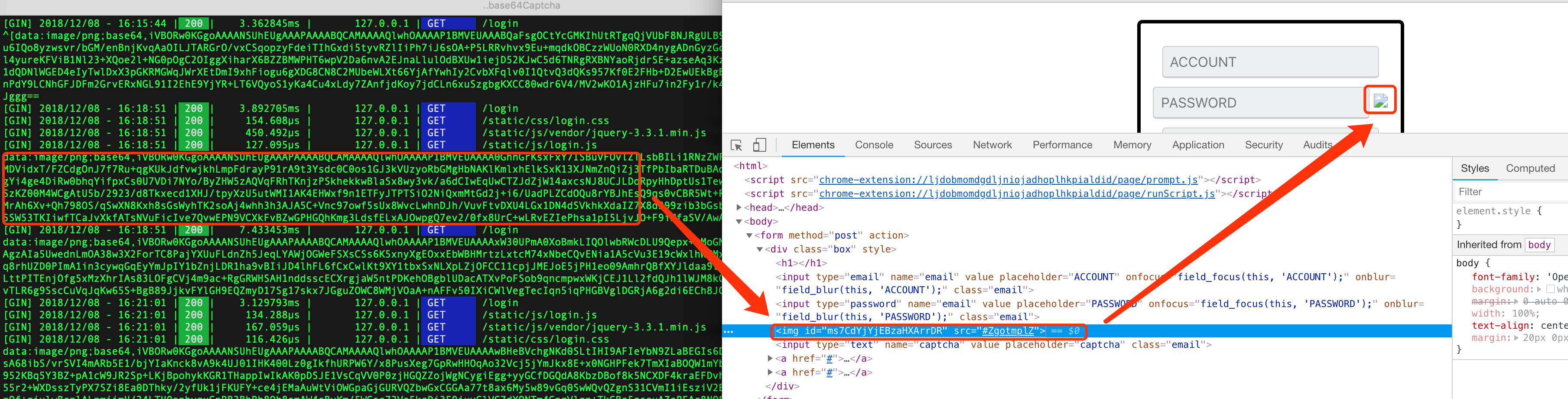
Task: Expand the first a href node
Action: 770,359
